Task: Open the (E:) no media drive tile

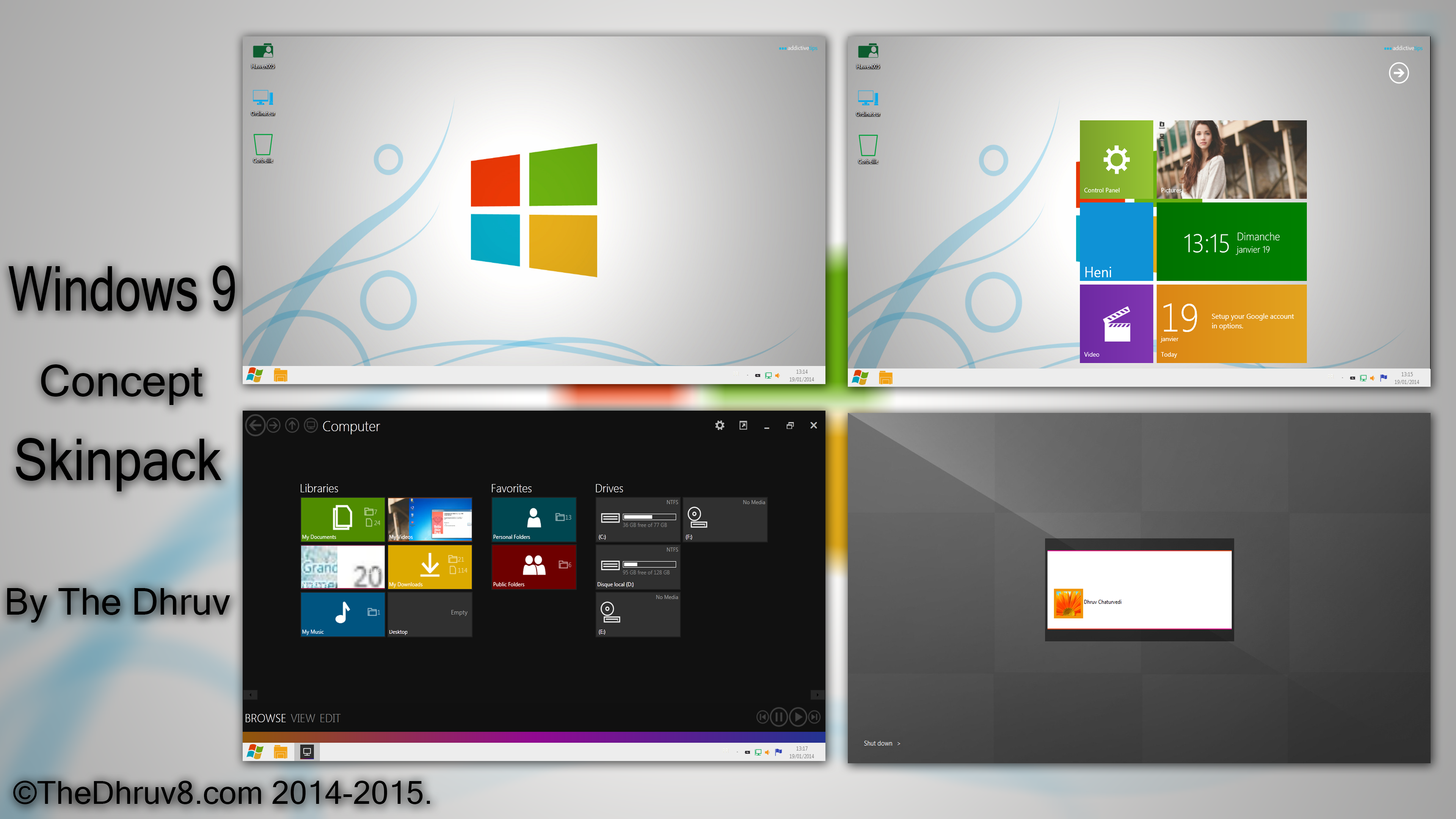Action: coord(637,614)
